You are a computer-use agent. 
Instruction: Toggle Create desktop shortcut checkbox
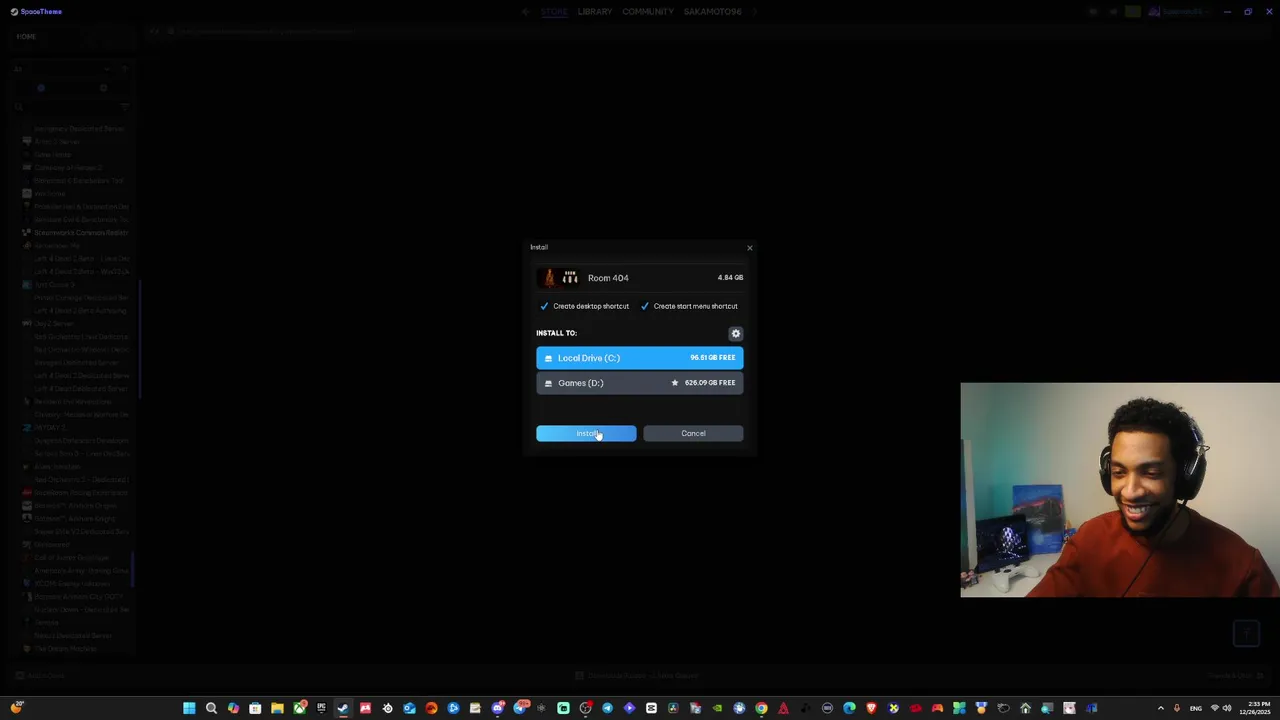[x=544, y=306]
